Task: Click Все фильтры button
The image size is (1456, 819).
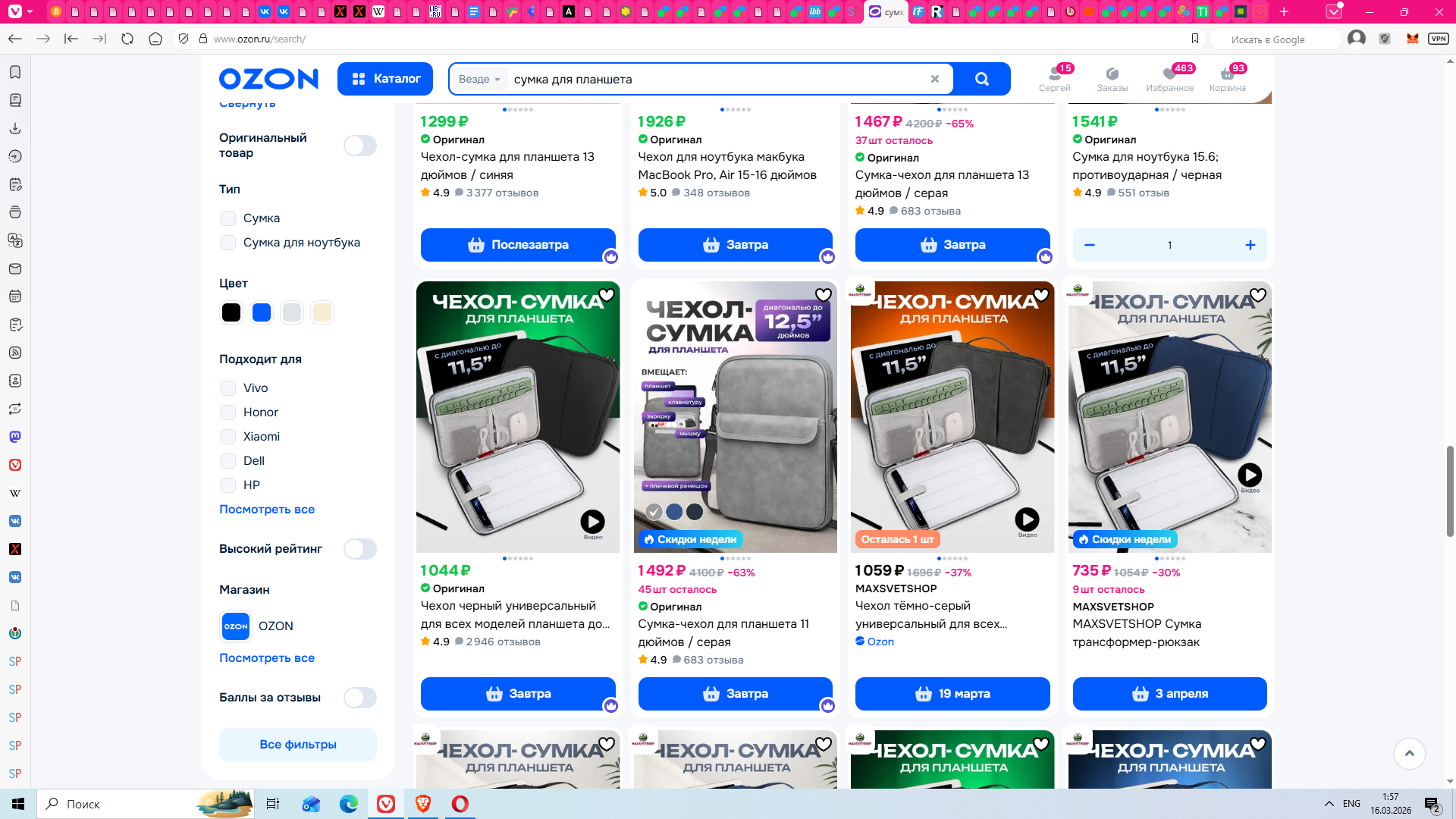Action: coord(297,745)
